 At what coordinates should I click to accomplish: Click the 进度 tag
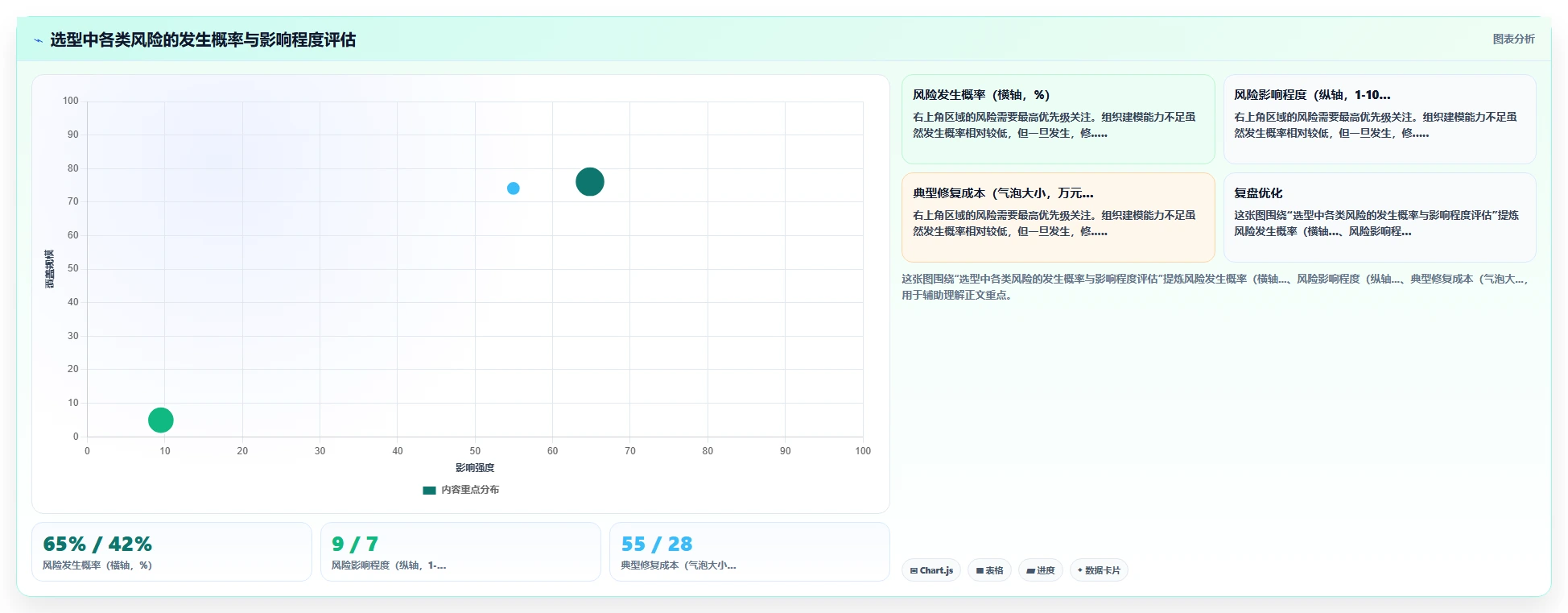(x=1041, y=570)
